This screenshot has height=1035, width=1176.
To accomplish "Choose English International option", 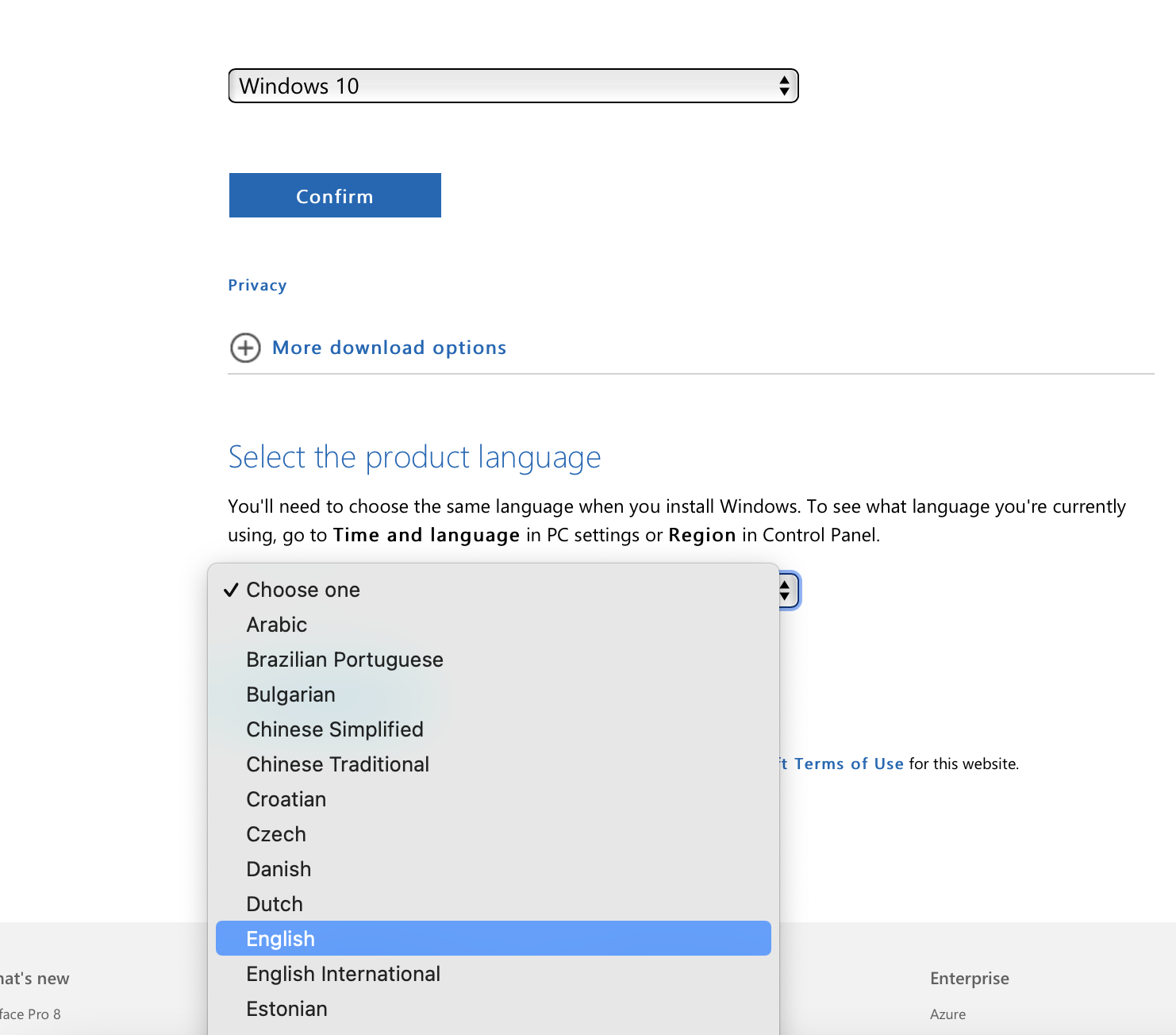I will point(494,974).
